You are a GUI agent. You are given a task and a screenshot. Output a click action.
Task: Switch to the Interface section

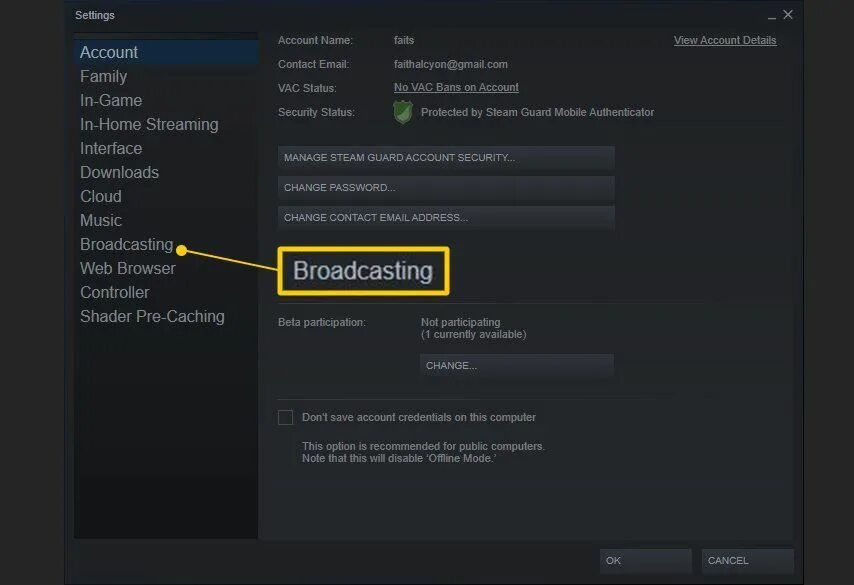pyautogui.click(x=111, y=148)
